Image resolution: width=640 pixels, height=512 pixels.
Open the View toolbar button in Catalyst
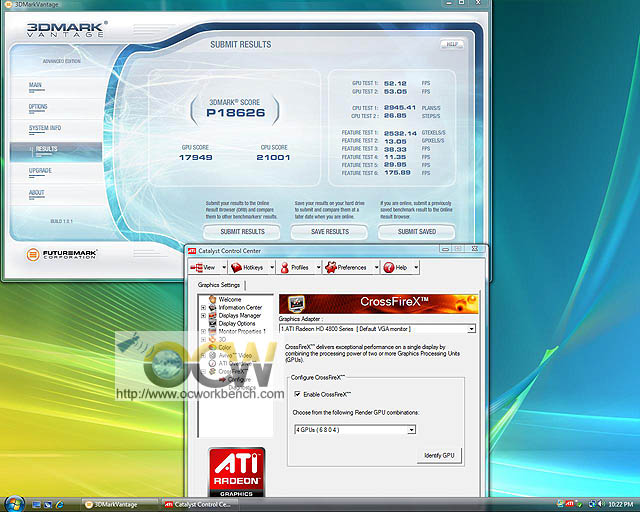pos(204,267)
